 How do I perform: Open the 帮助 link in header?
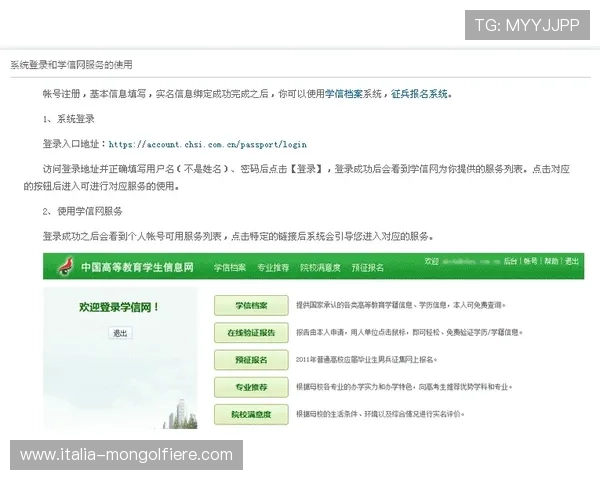(551, 261)
